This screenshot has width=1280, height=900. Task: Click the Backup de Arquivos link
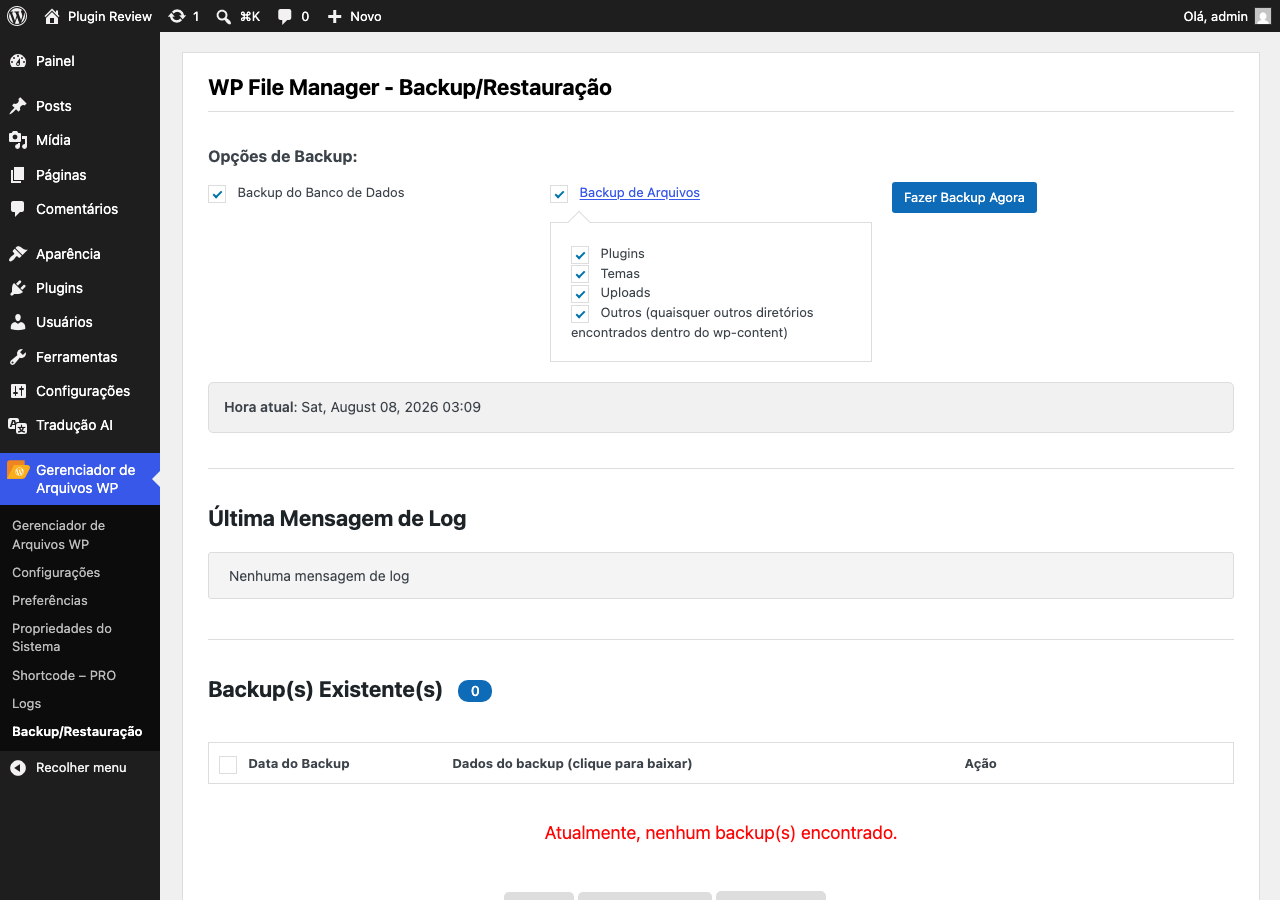tap(640, 193)
